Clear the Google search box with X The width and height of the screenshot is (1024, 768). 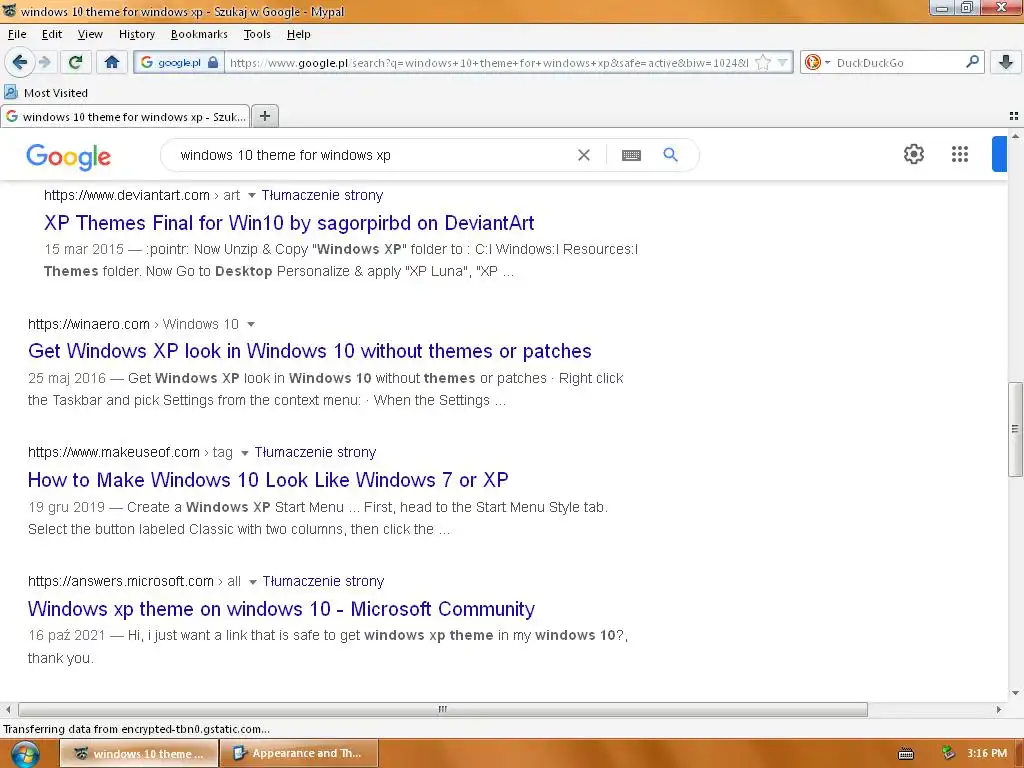(584, 155)
